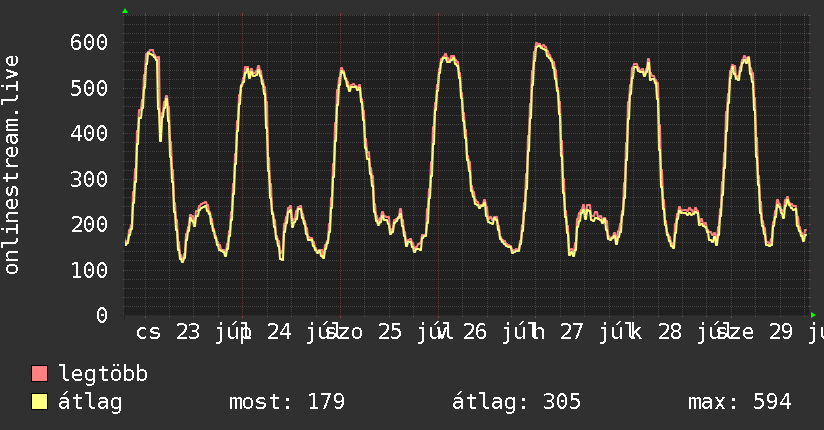
Task: Click the max: 594 statistic
Action: coord(739,402)
